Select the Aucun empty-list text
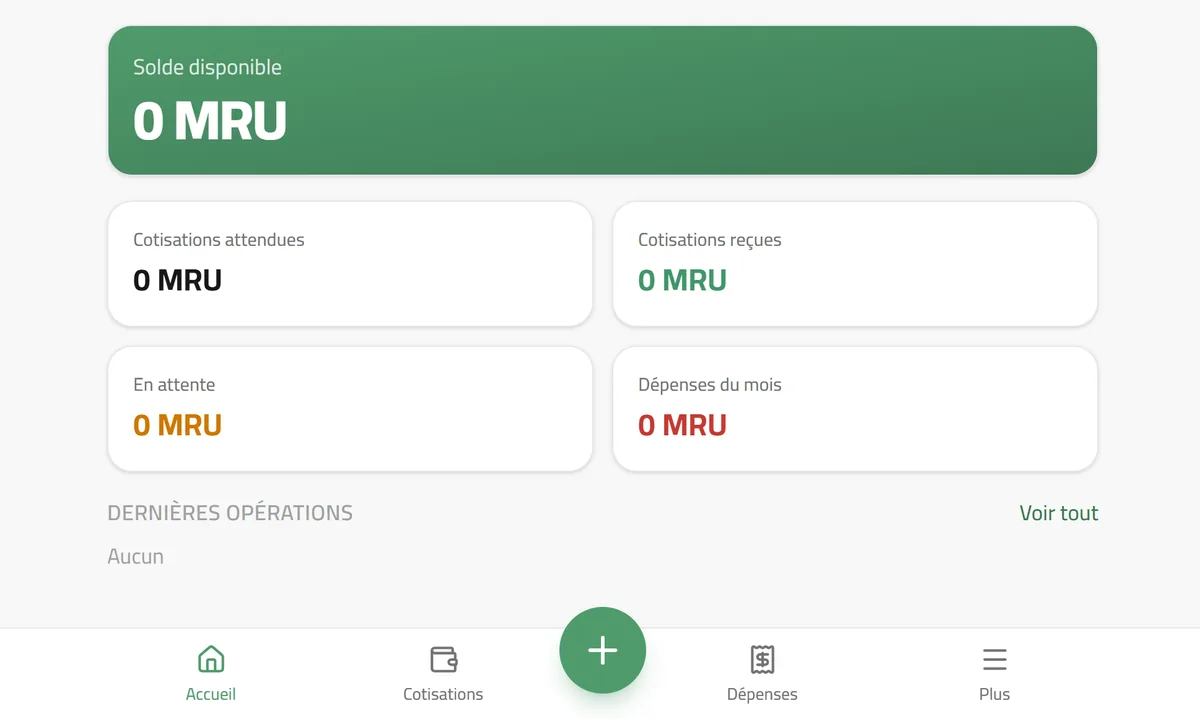 click(x=135, y=556)
